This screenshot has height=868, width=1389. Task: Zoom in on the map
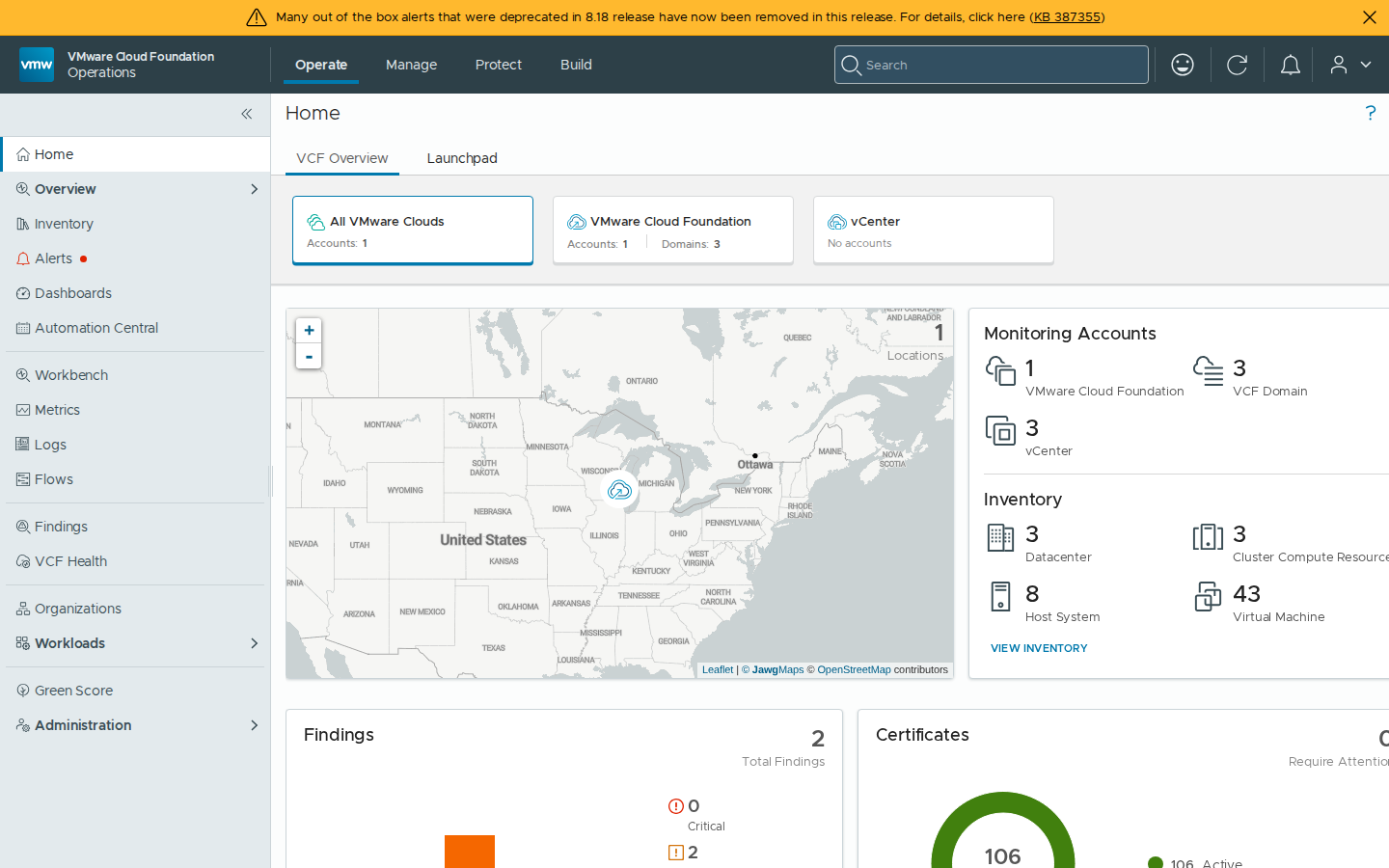pyautogui.click(x=309, y=330)
